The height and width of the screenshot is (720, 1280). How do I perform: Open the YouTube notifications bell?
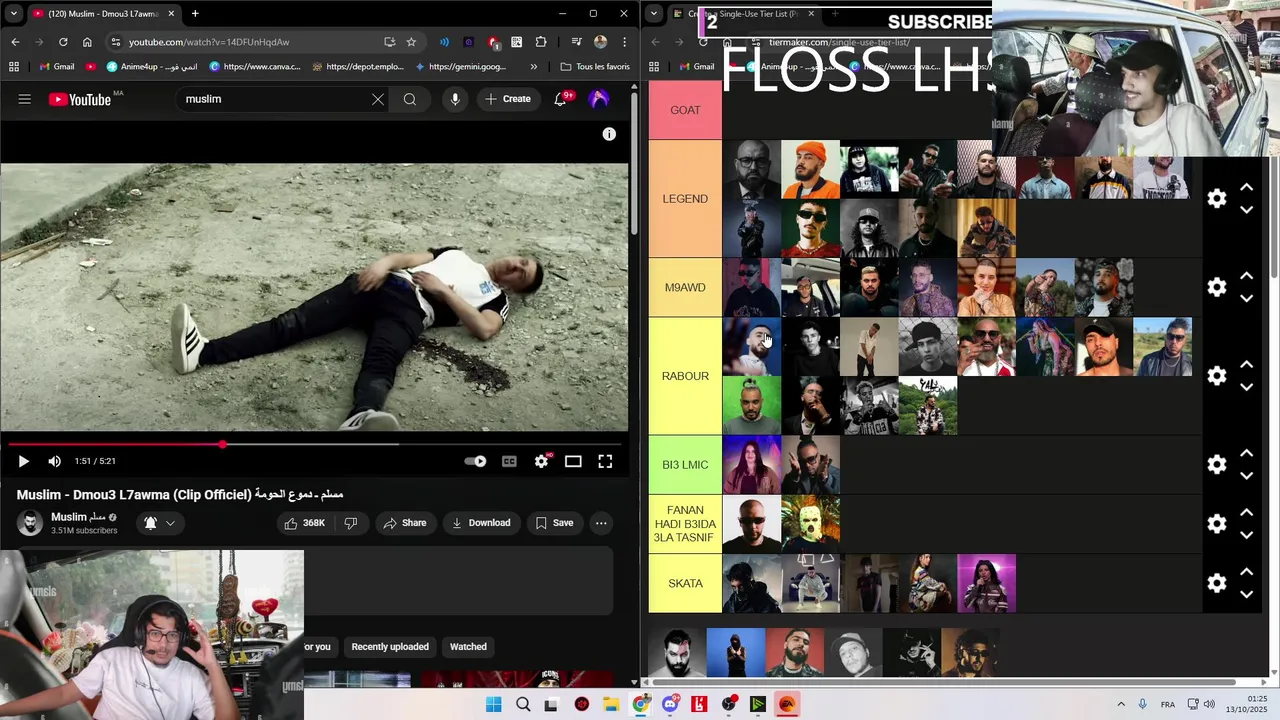click(x=561, y=99)
